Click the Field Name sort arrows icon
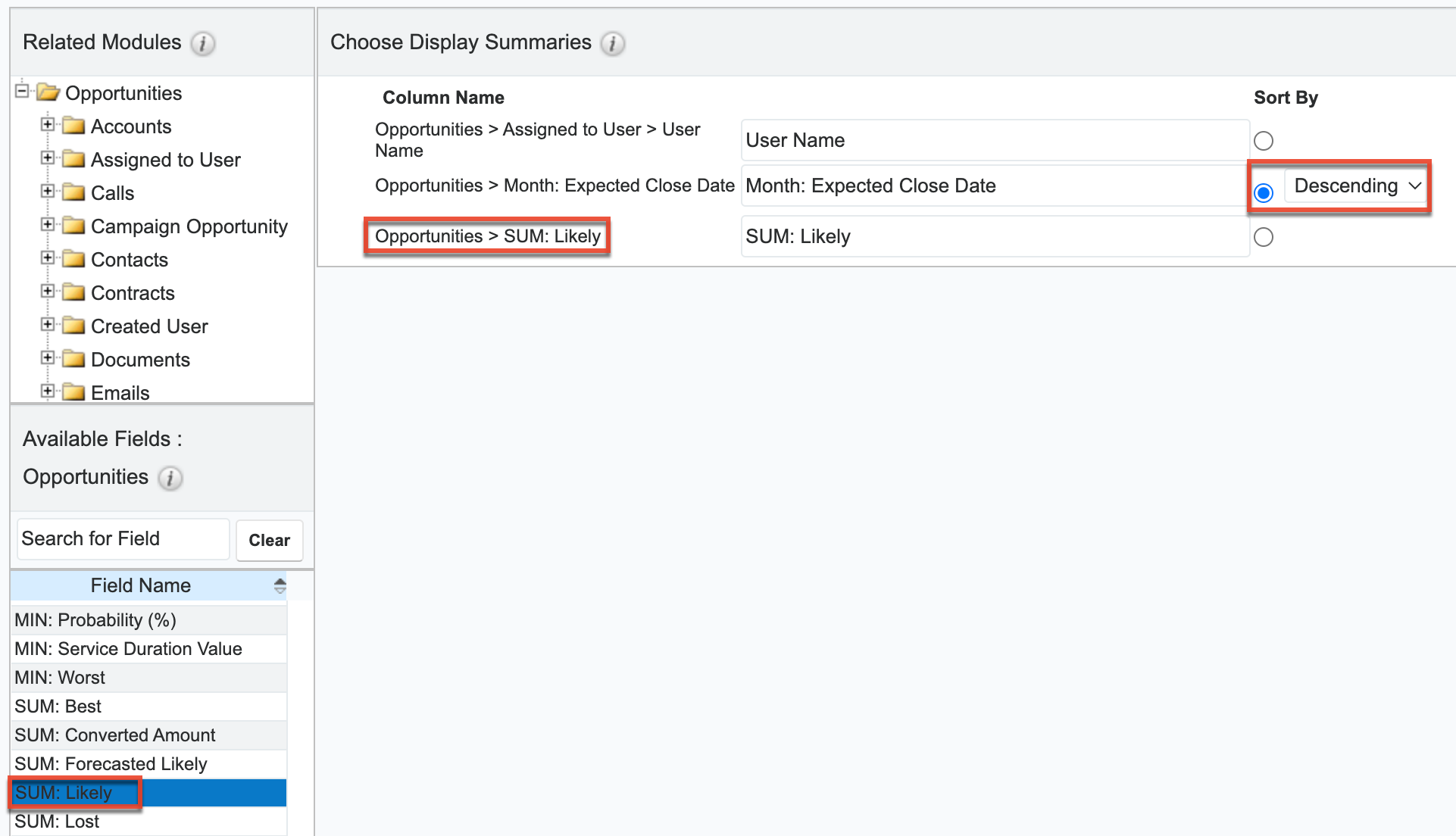 click(280, 586)
